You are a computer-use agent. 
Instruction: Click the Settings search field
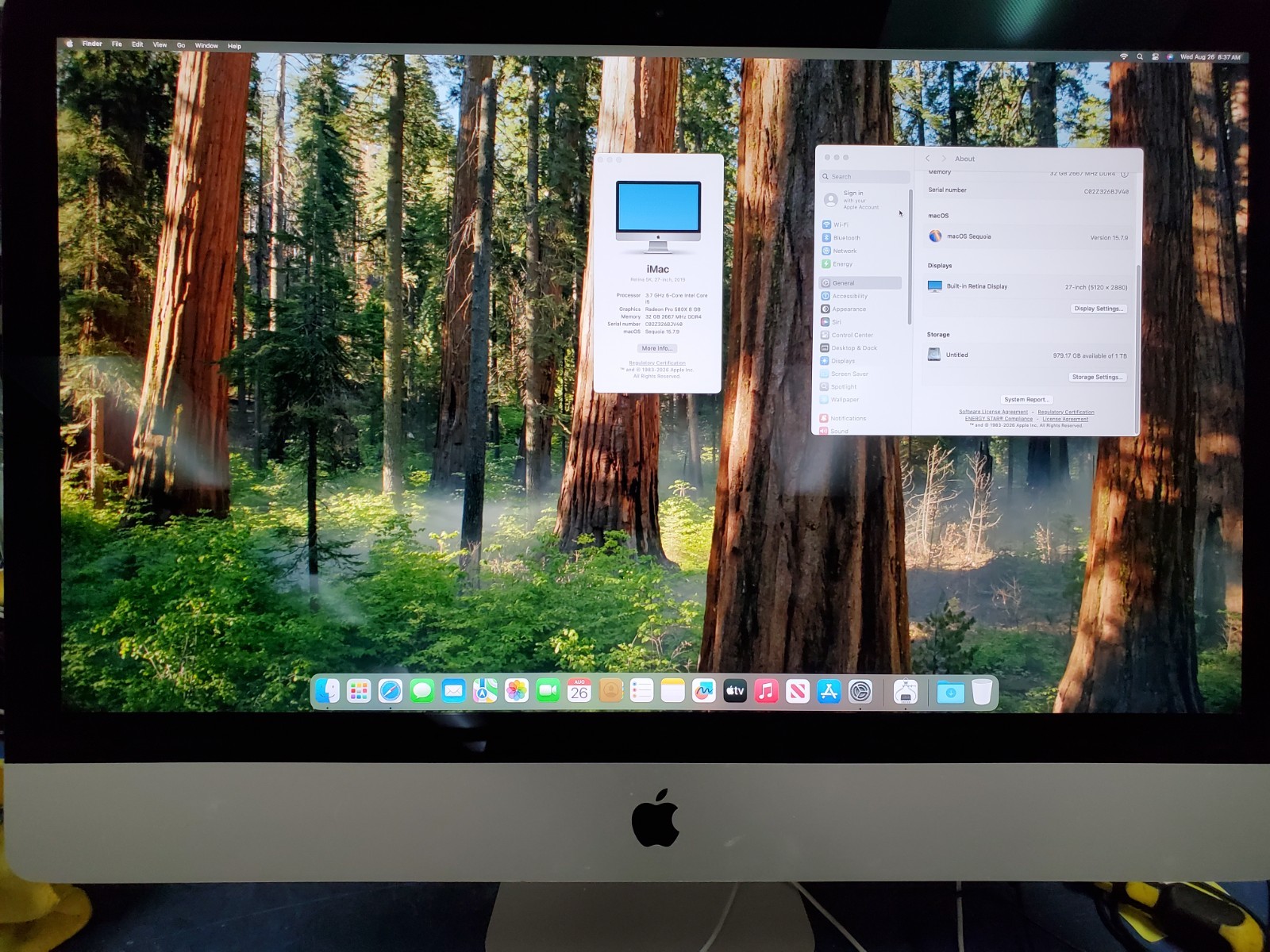tap(865, 176)
